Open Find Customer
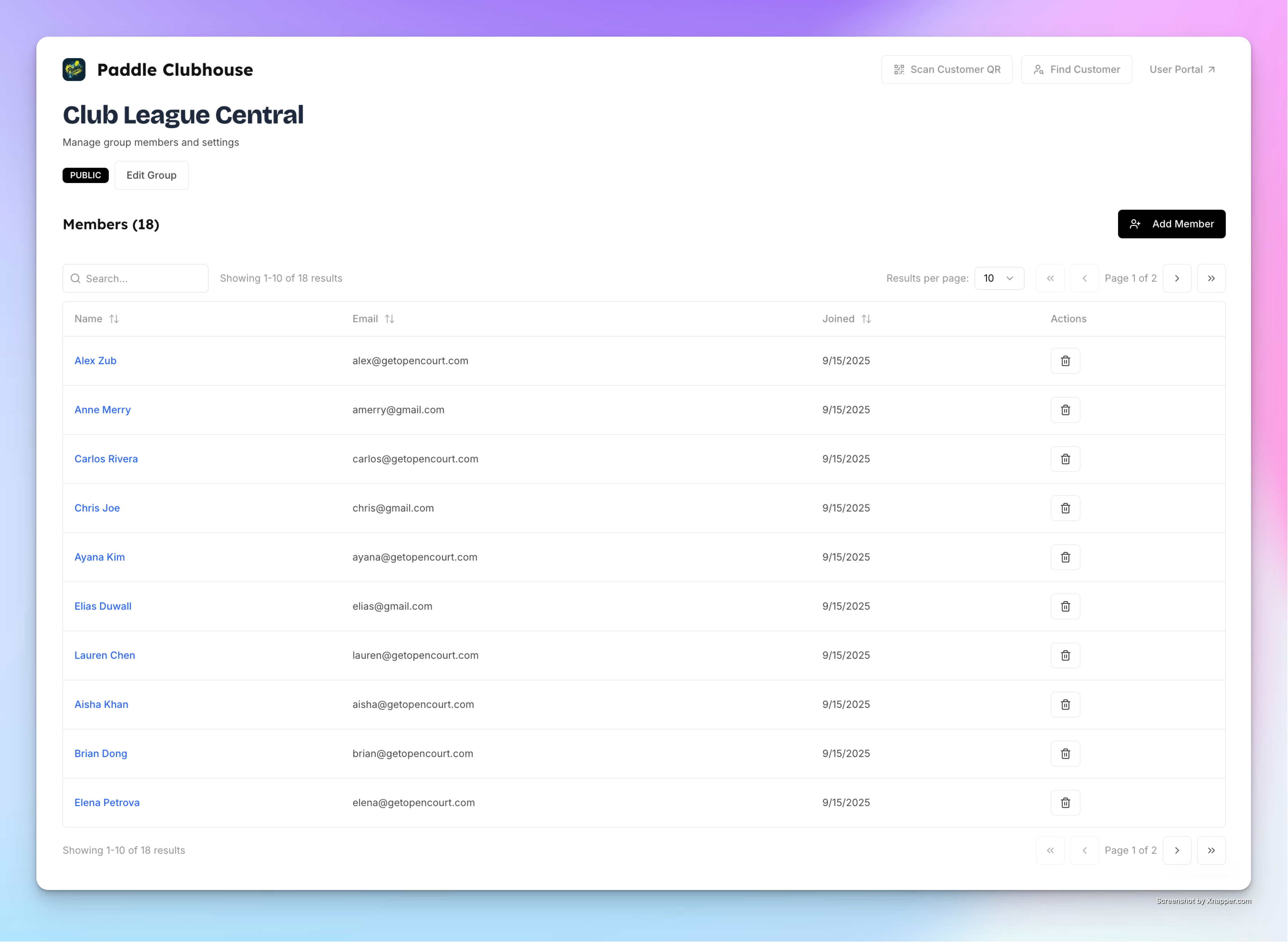 pyautogui.click(x=1077, y=69)
